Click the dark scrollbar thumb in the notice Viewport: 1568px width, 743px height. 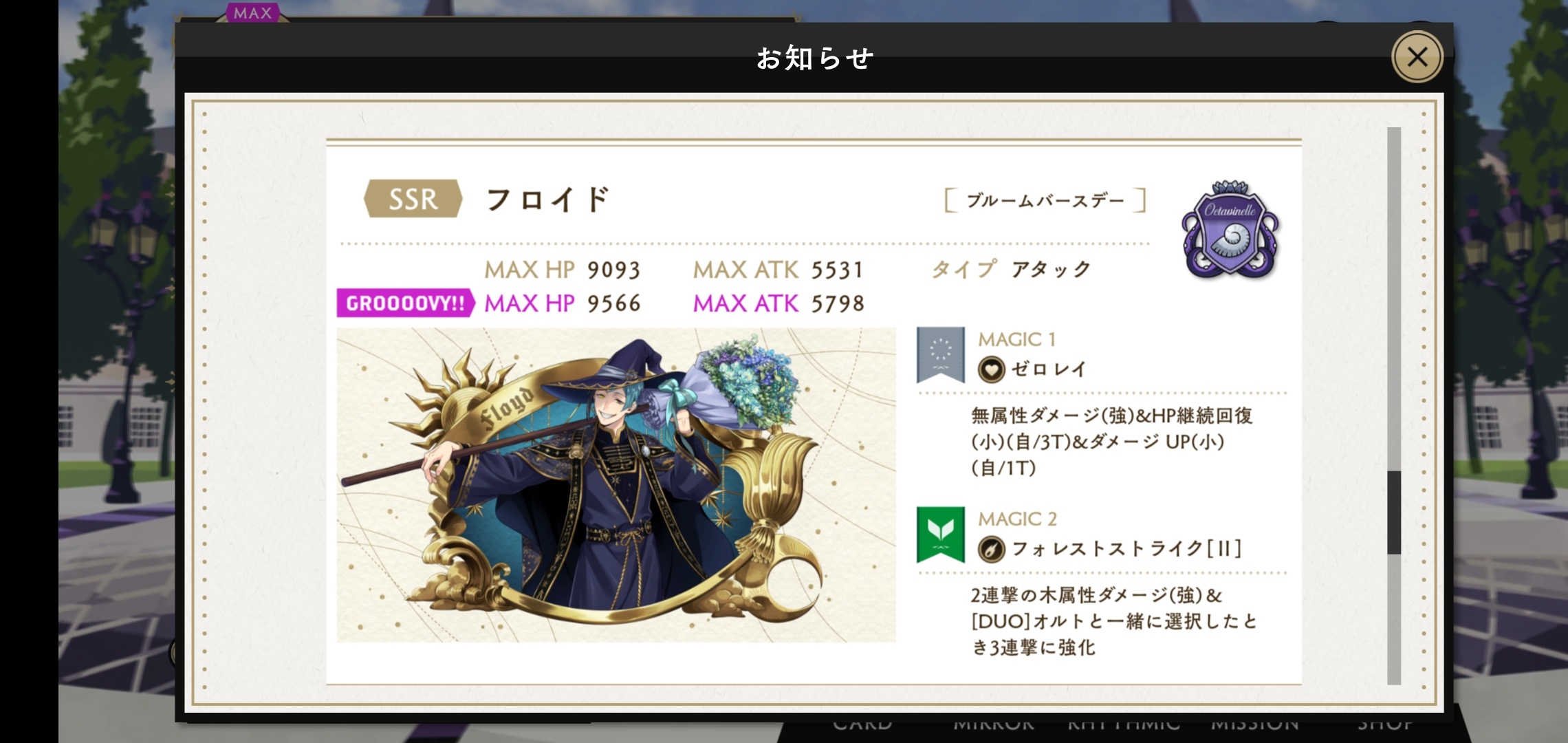pos(1394,513)
